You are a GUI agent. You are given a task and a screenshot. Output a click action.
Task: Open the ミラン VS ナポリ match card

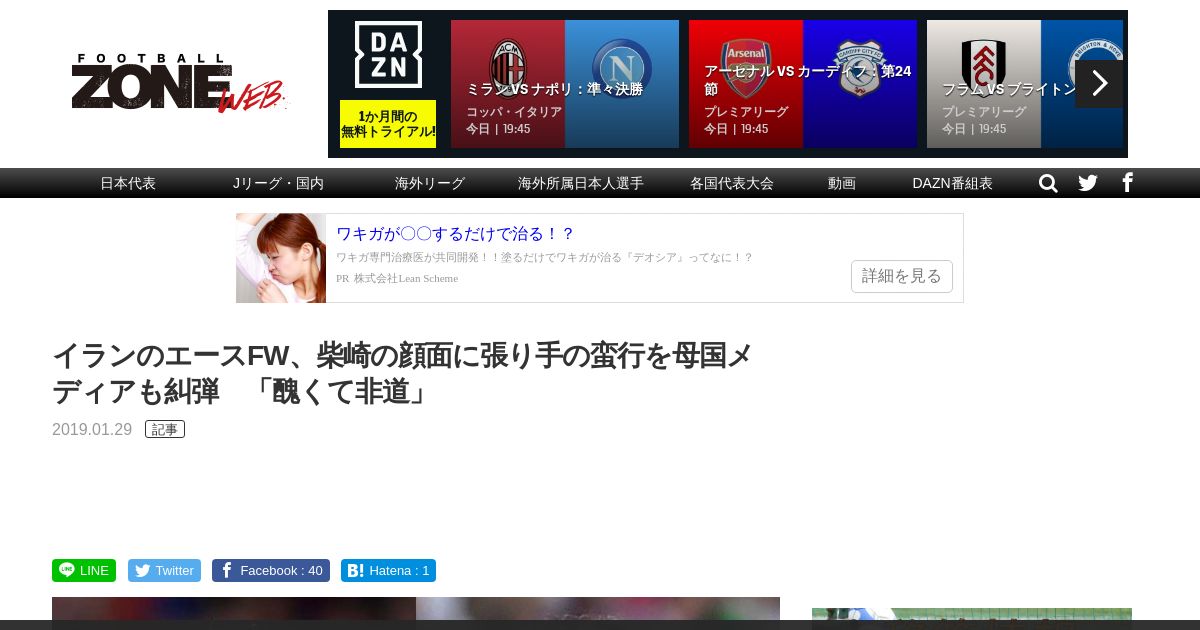pos(565,84)
